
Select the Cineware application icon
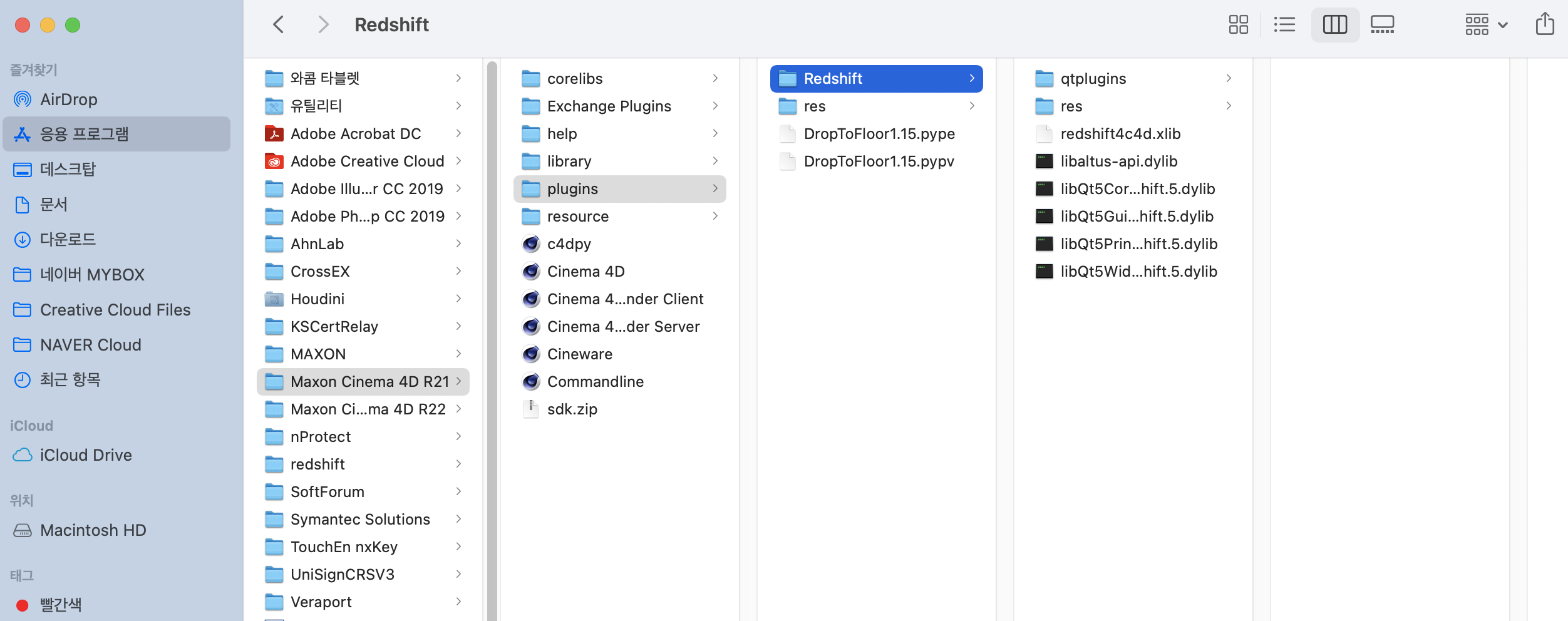coord(531,354)
